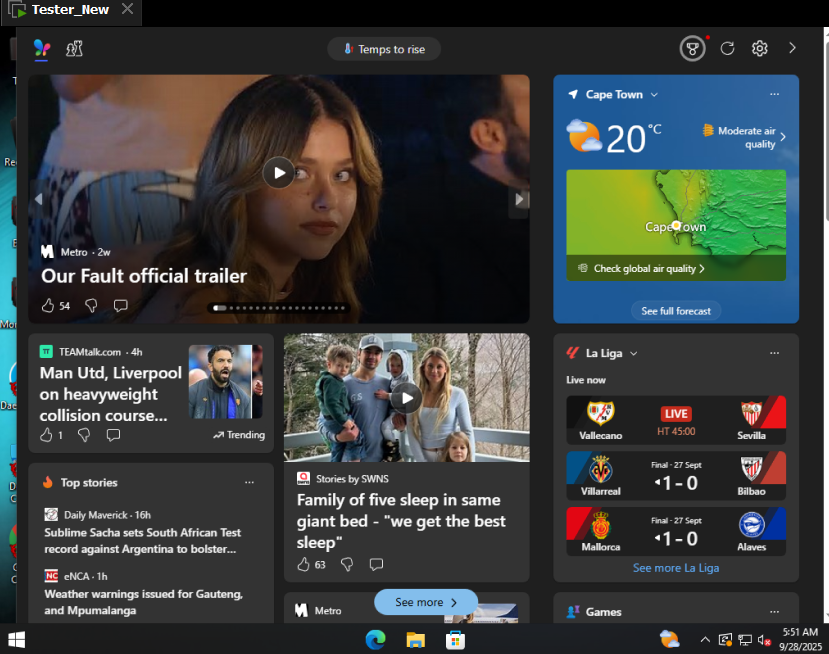Screen dimensions: 829x654
Task: Open La Liga card more options
Action: pos(775,353)
